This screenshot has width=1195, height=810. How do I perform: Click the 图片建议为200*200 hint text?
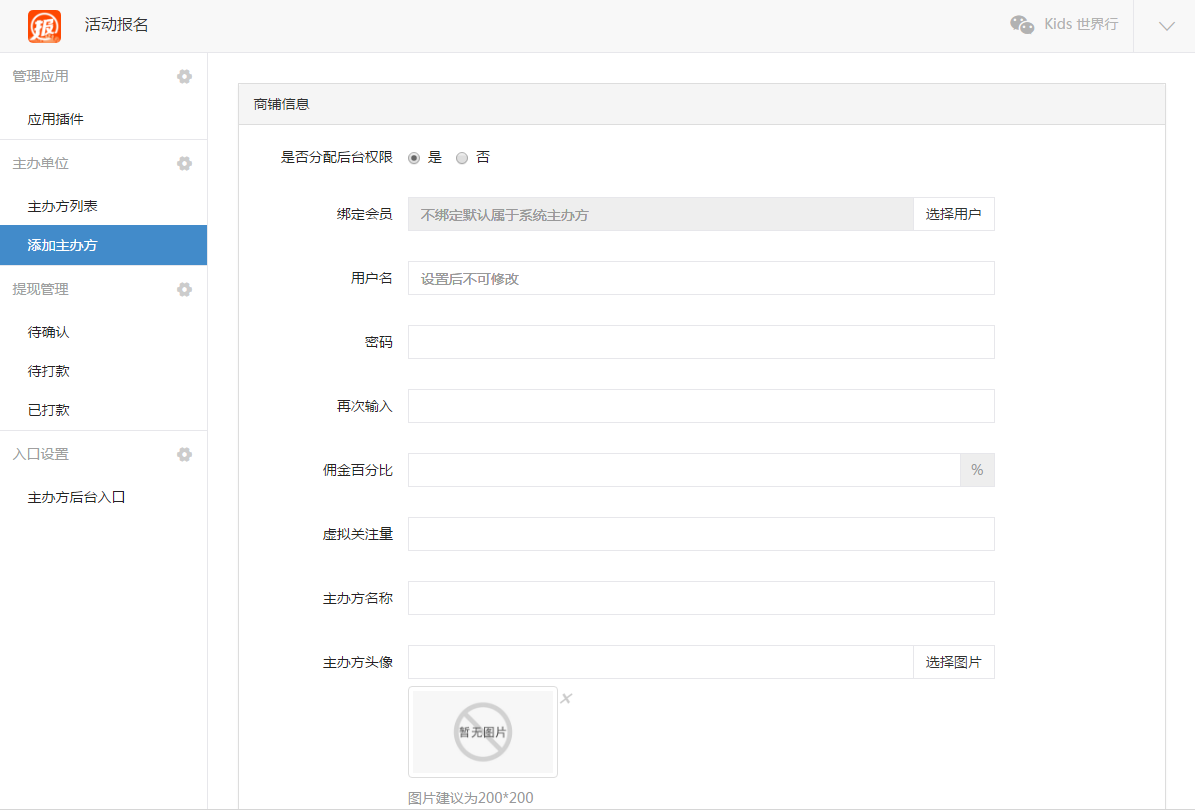pos(470,798)
